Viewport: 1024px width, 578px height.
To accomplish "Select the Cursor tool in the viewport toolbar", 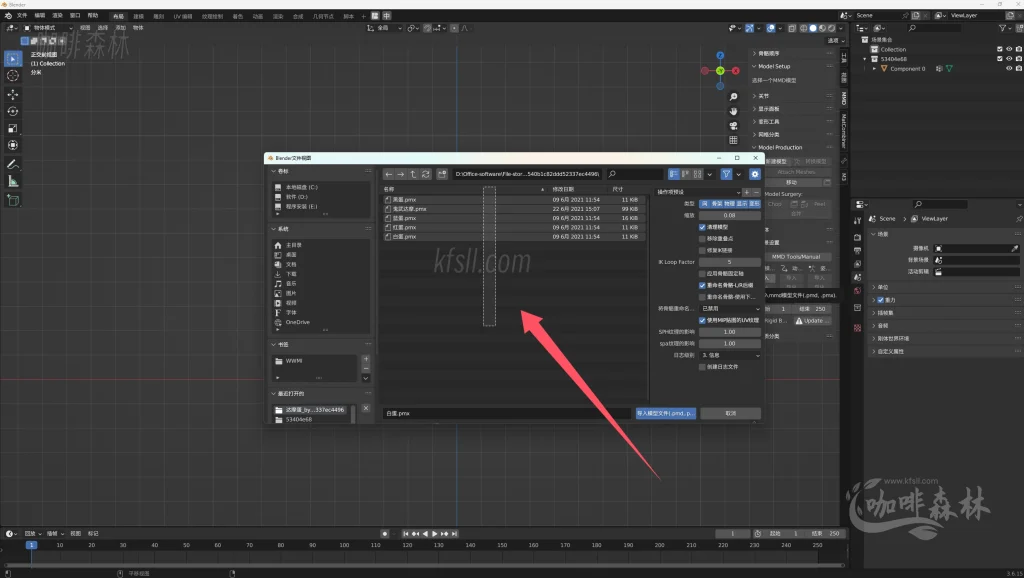I will (13, 76).
